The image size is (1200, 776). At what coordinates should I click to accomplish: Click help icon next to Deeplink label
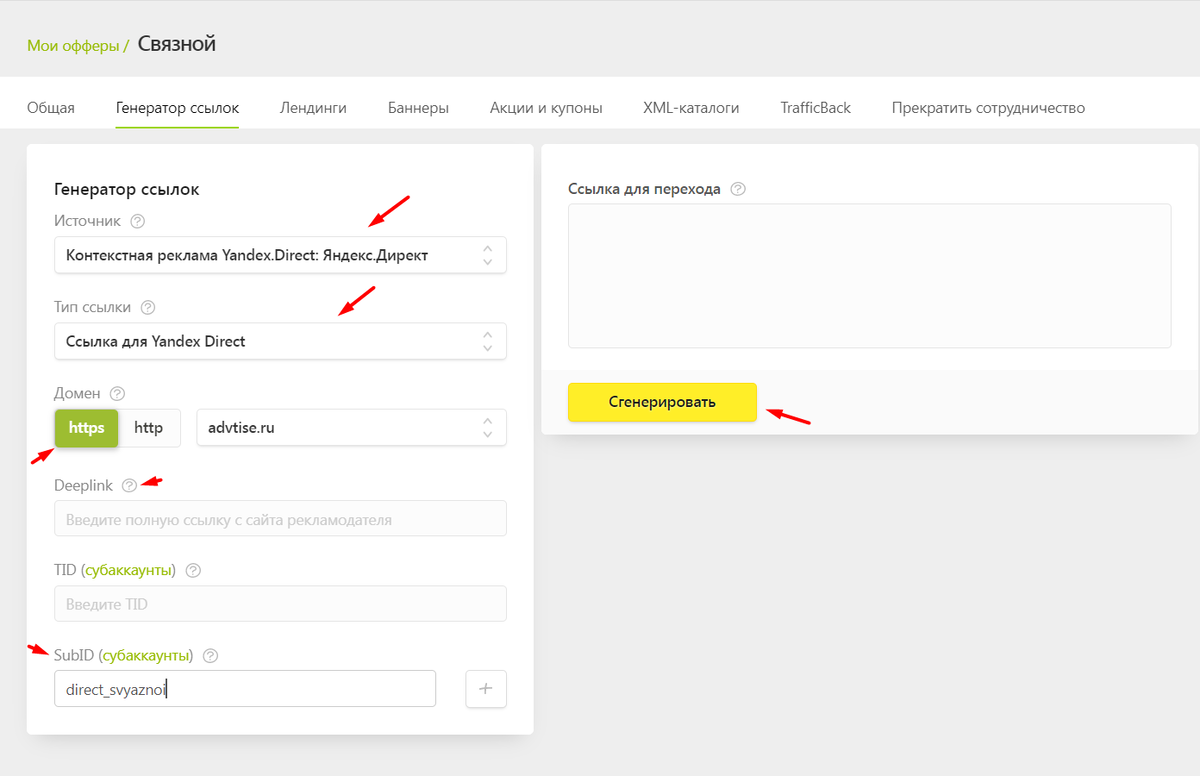tap(129, 485)
